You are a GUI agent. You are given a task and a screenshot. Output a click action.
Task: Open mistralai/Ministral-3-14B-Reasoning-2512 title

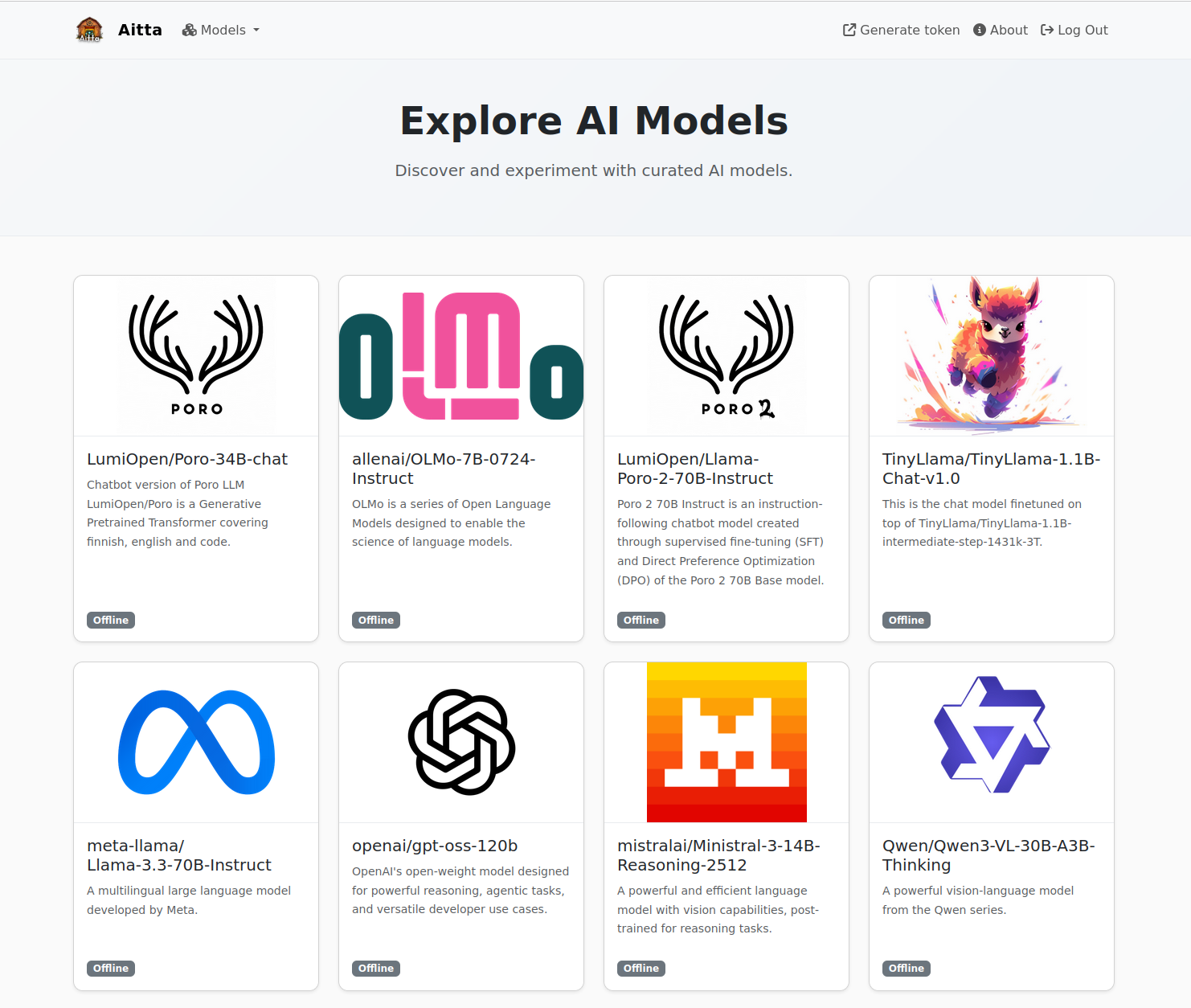point(718,855)
